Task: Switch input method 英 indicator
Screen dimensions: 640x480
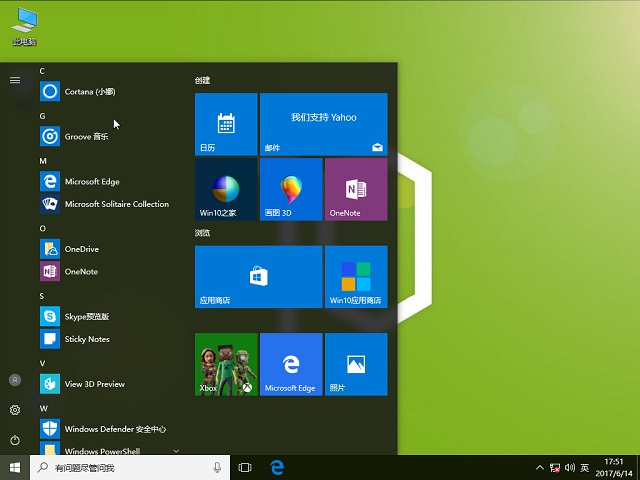Action: click(585, 468)
